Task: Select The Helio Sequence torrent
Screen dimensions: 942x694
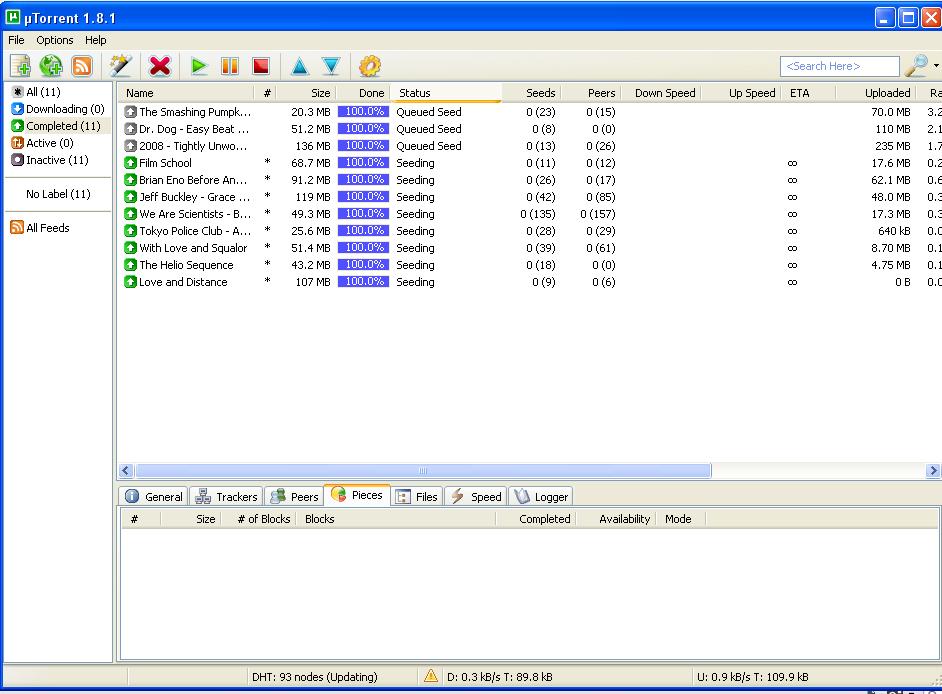Action: pyautogui.click(x=529, y=265)
